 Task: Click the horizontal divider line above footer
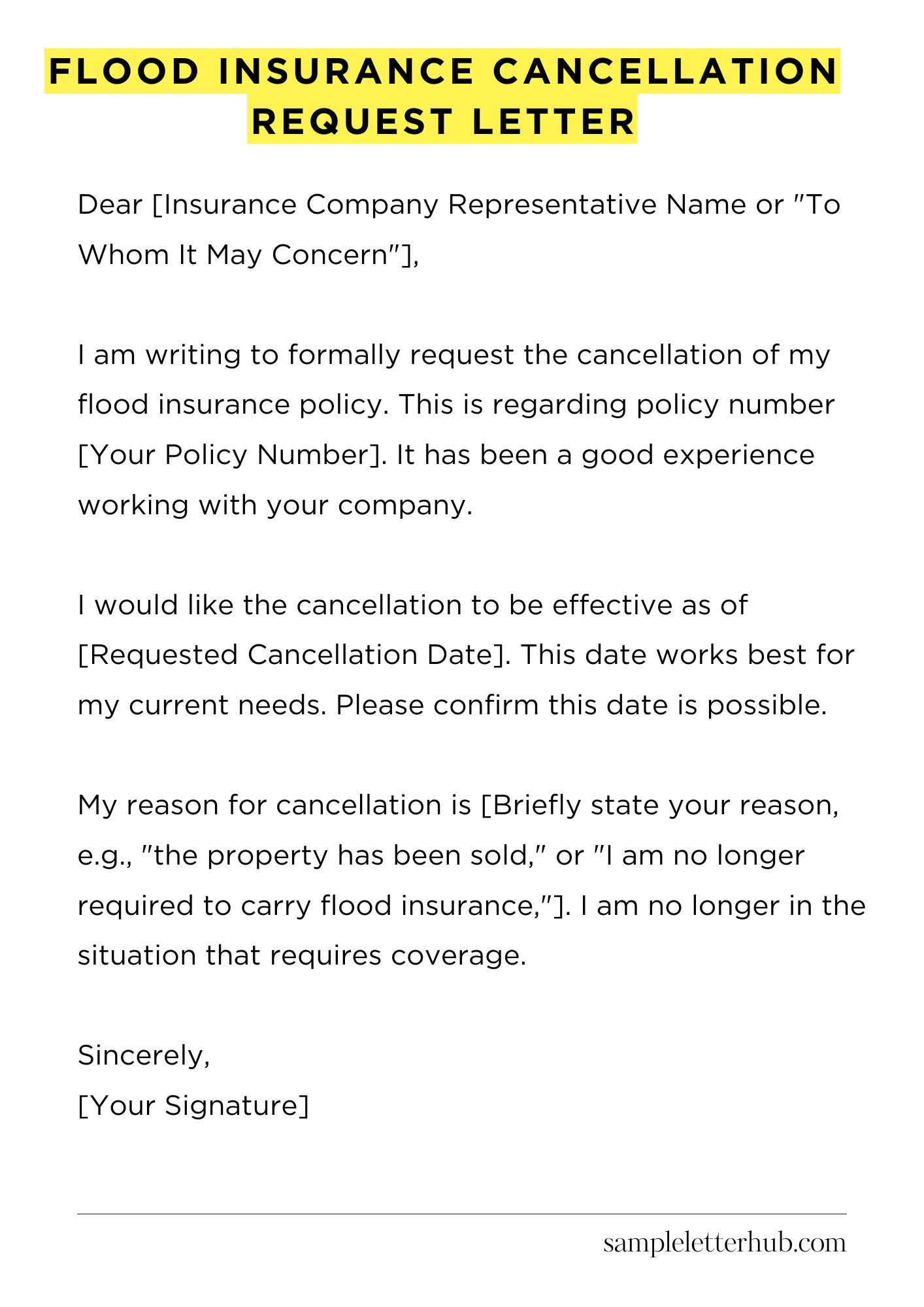point(461,1214)
